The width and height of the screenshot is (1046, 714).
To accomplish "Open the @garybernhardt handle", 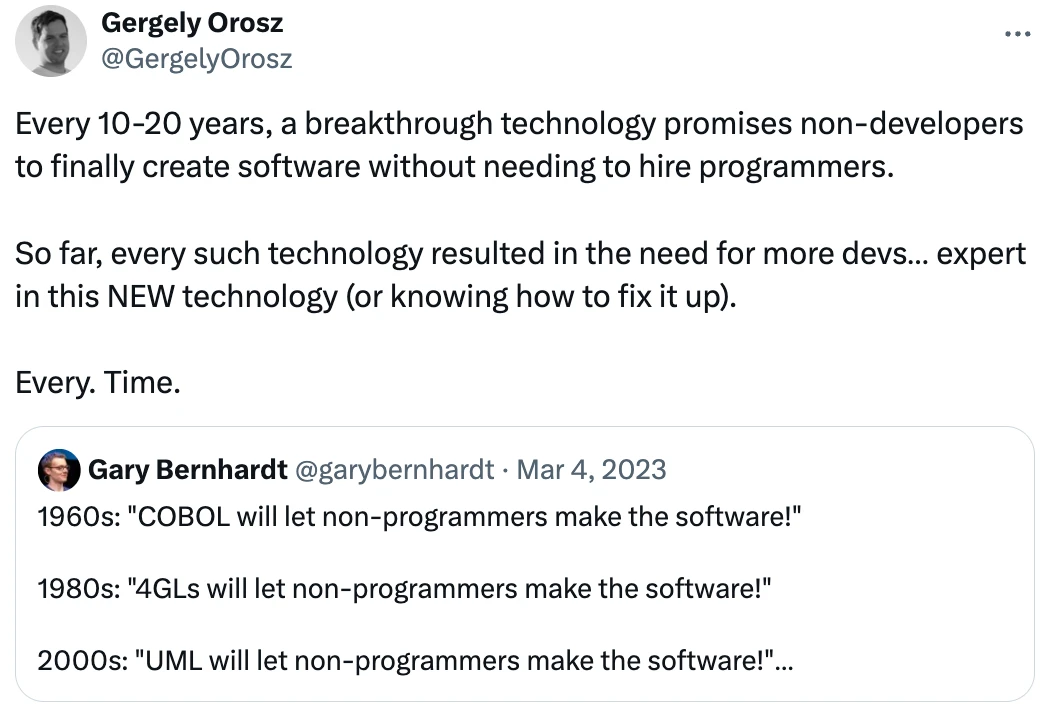I will [394, 470].
